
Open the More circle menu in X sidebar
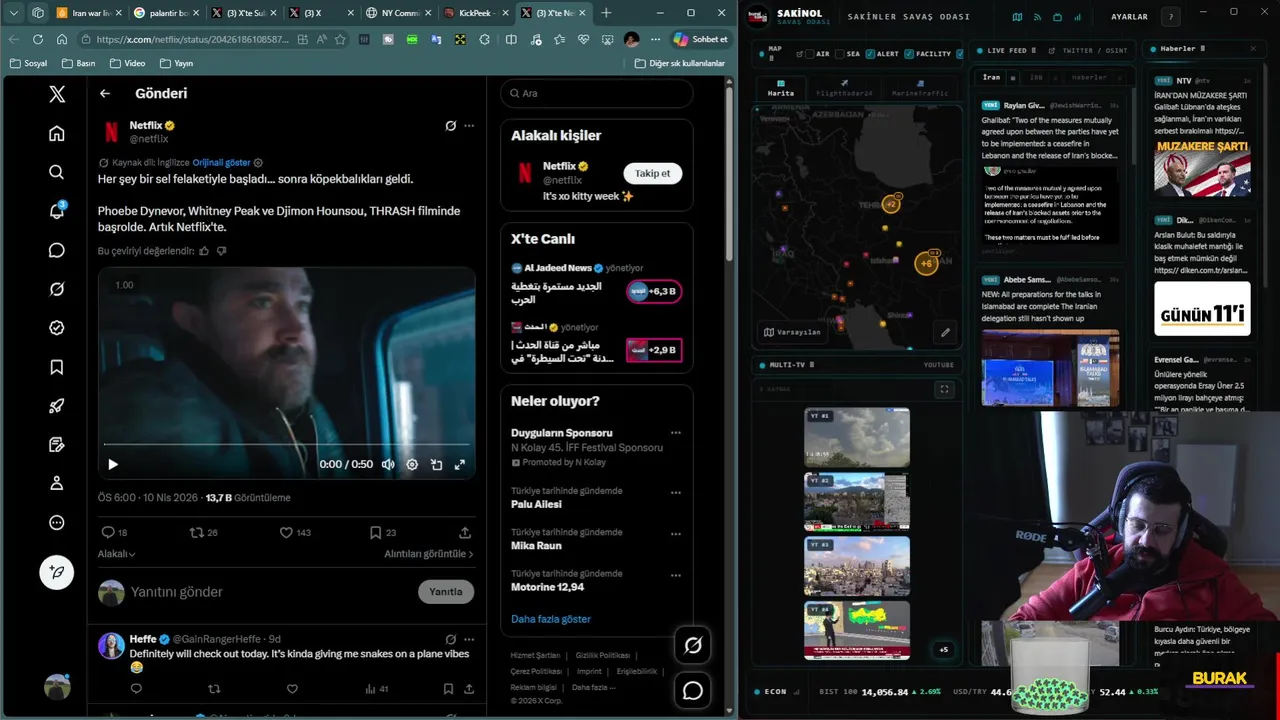click(57, 522)
